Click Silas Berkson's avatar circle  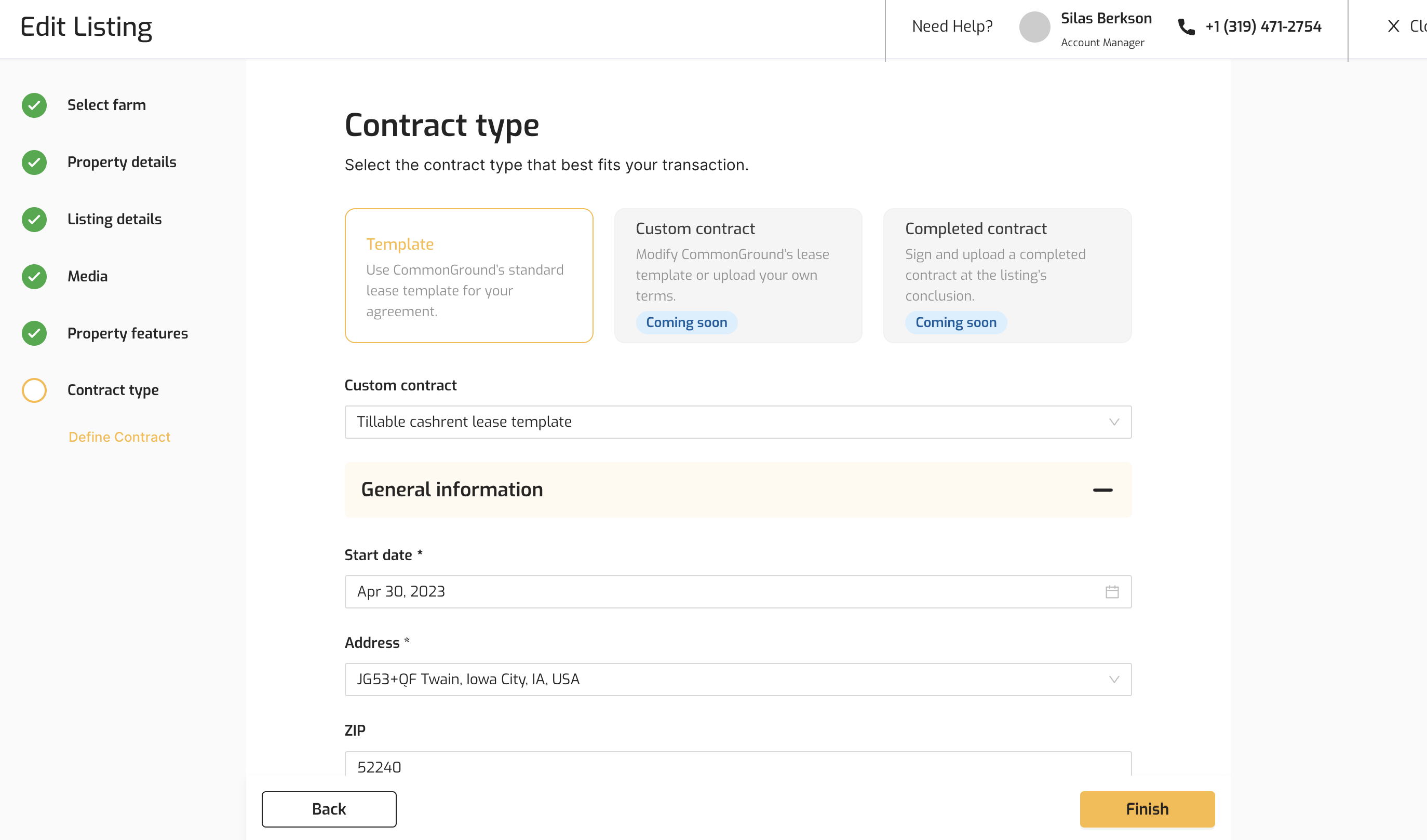click(x=1034, y=26)
